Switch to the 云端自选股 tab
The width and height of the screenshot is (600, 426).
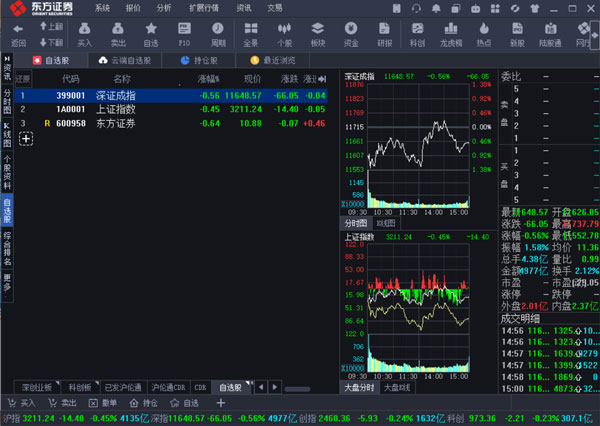[x=125, y=60]
